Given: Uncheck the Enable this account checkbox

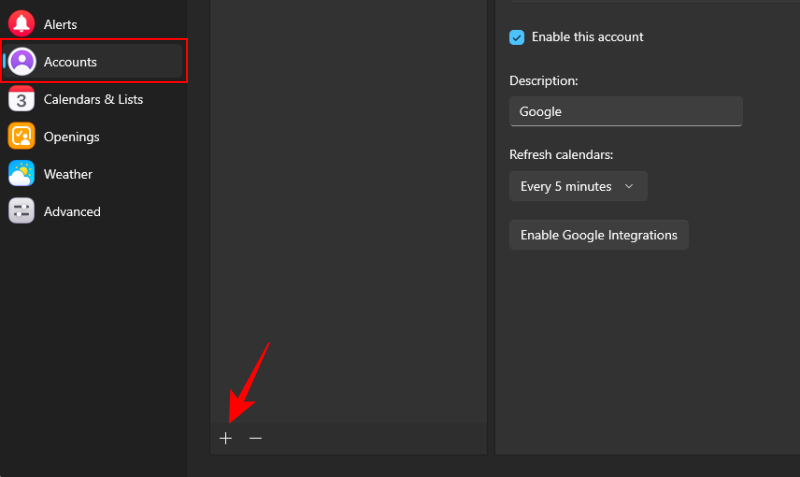Looking at the screenshot, I should coord(517,37).
